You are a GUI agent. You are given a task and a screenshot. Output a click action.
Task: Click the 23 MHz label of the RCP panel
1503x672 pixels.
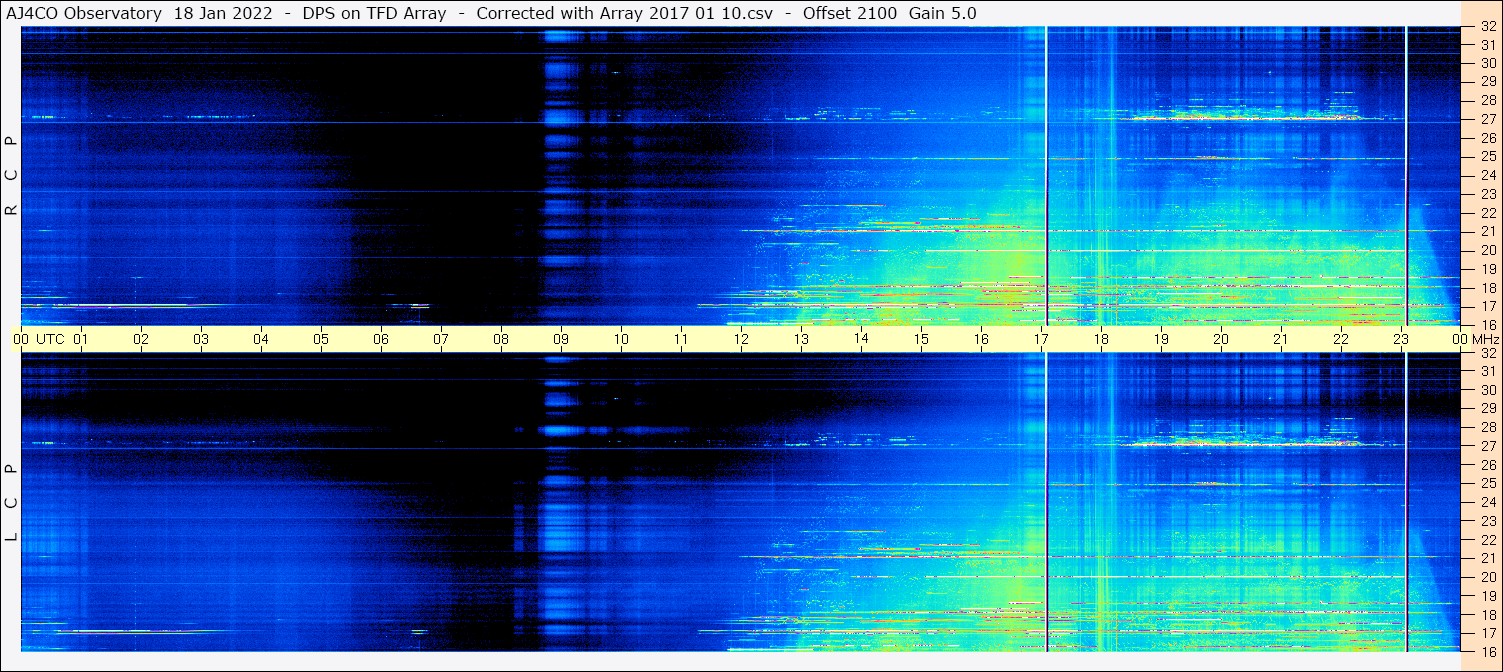pos(1487,194)
